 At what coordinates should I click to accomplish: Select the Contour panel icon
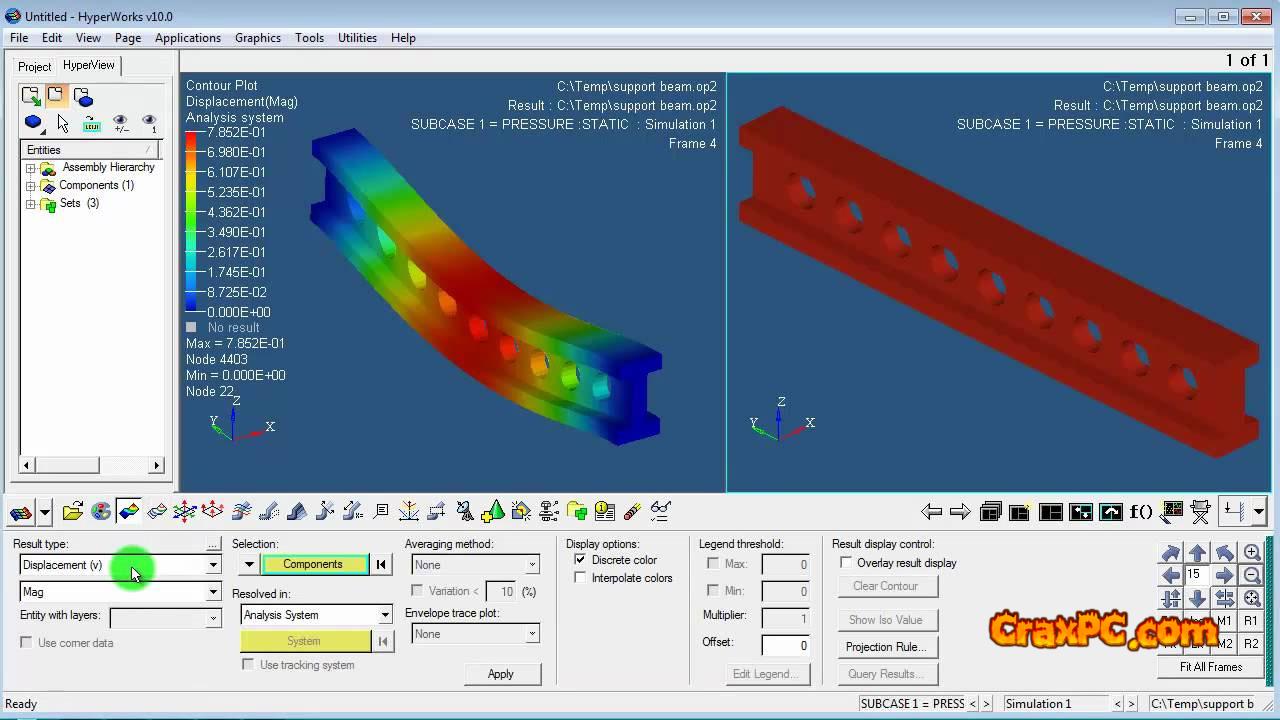[129, 512]
